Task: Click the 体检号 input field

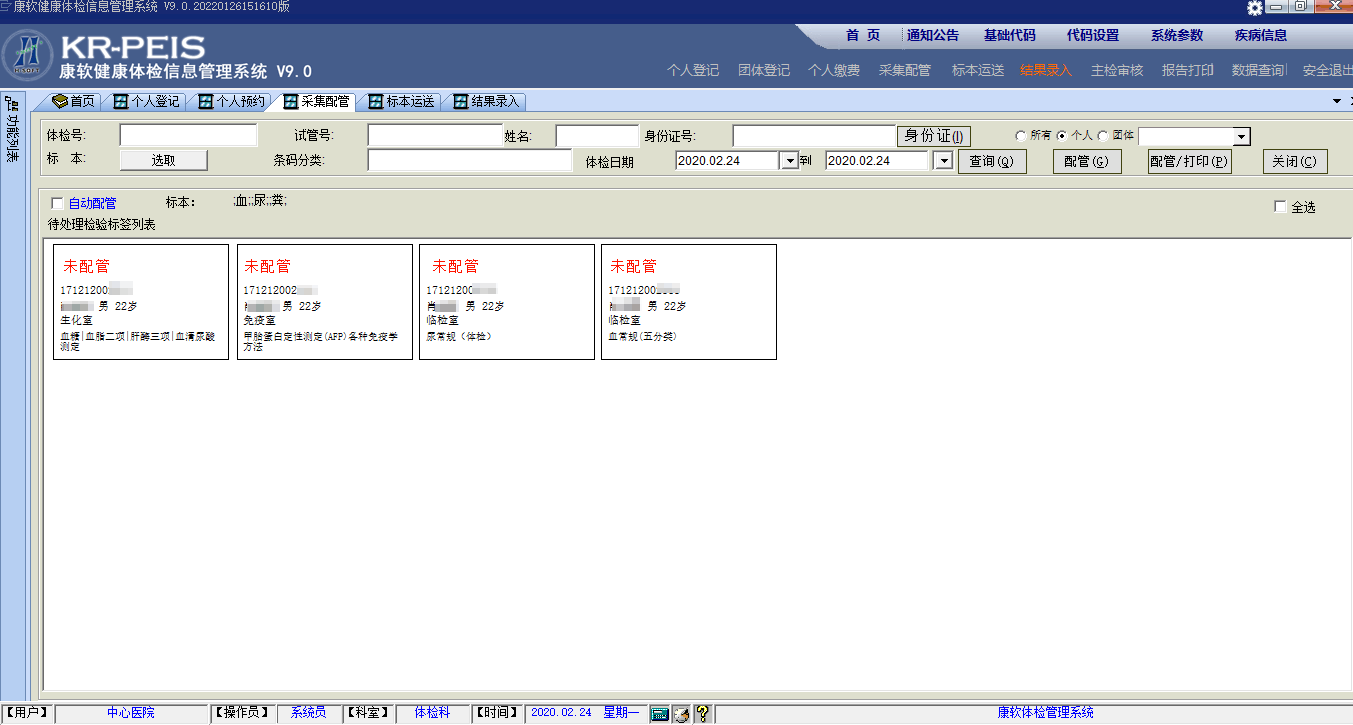Action: (188, 135)
